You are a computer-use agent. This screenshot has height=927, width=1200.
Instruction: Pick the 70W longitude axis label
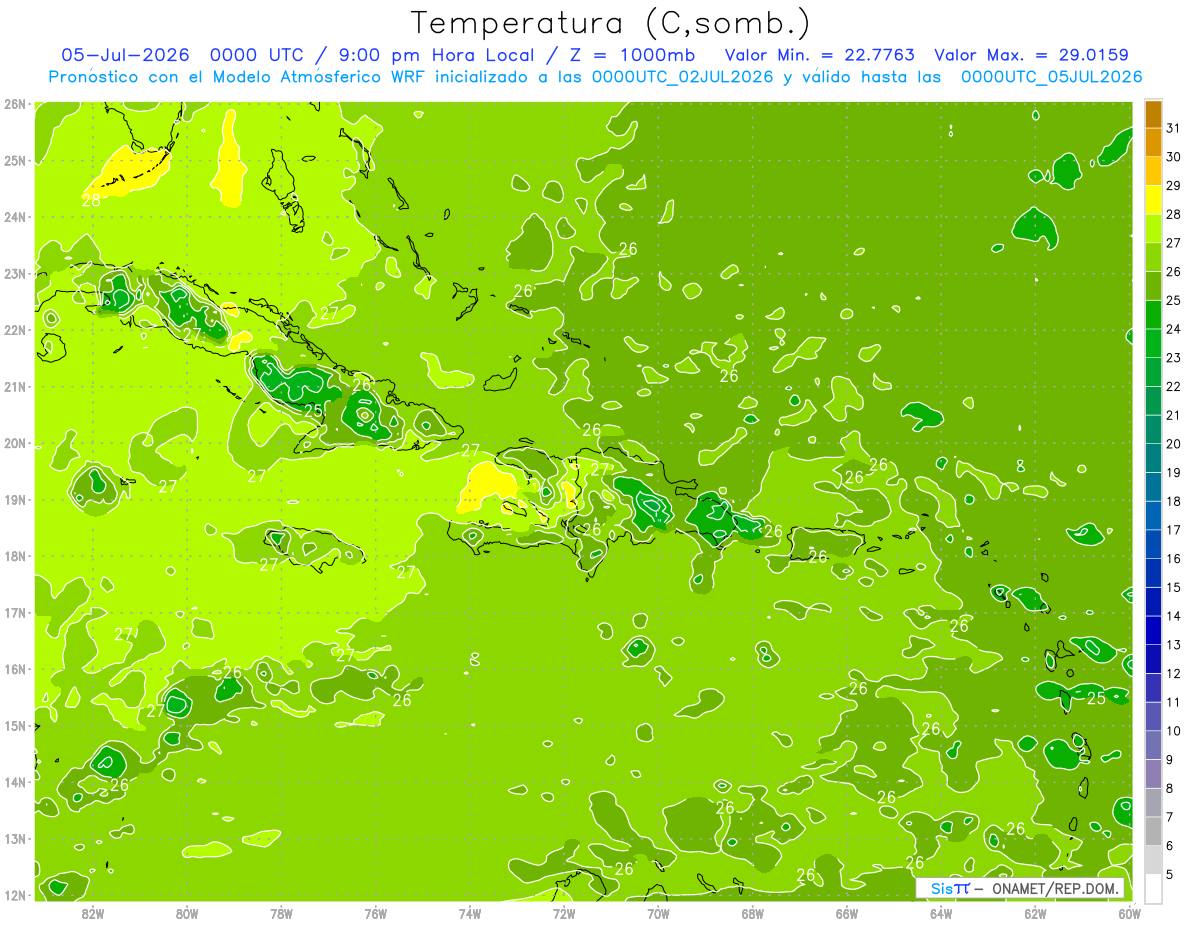click(x=658, y=913)
